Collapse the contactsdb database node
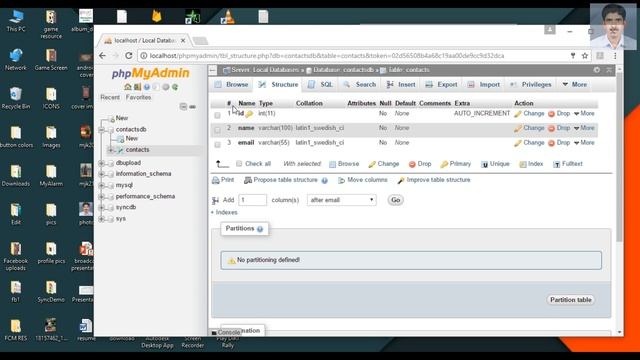The height and width of the screenshot is (360, 640). click(102, 129)
